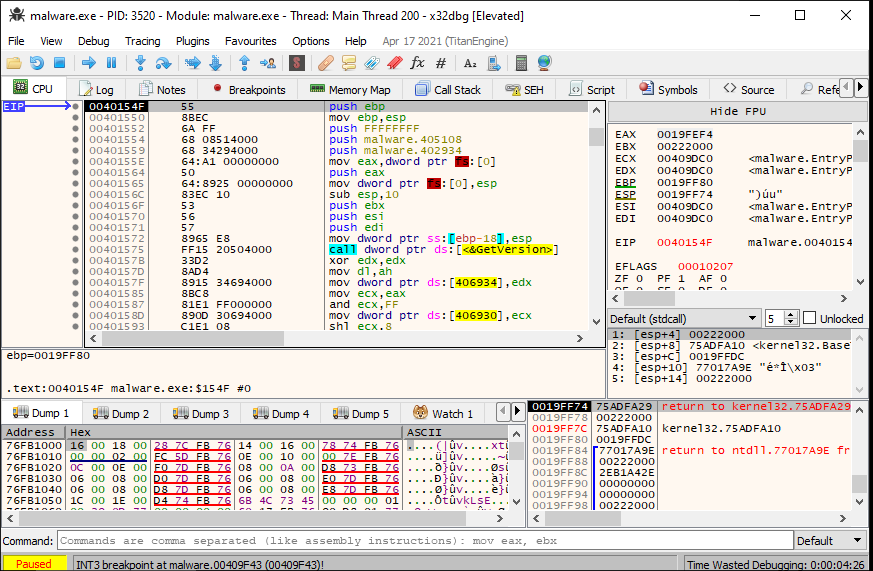
Task: Select the Watch 1 tab
Action: (x=443, y=414)
